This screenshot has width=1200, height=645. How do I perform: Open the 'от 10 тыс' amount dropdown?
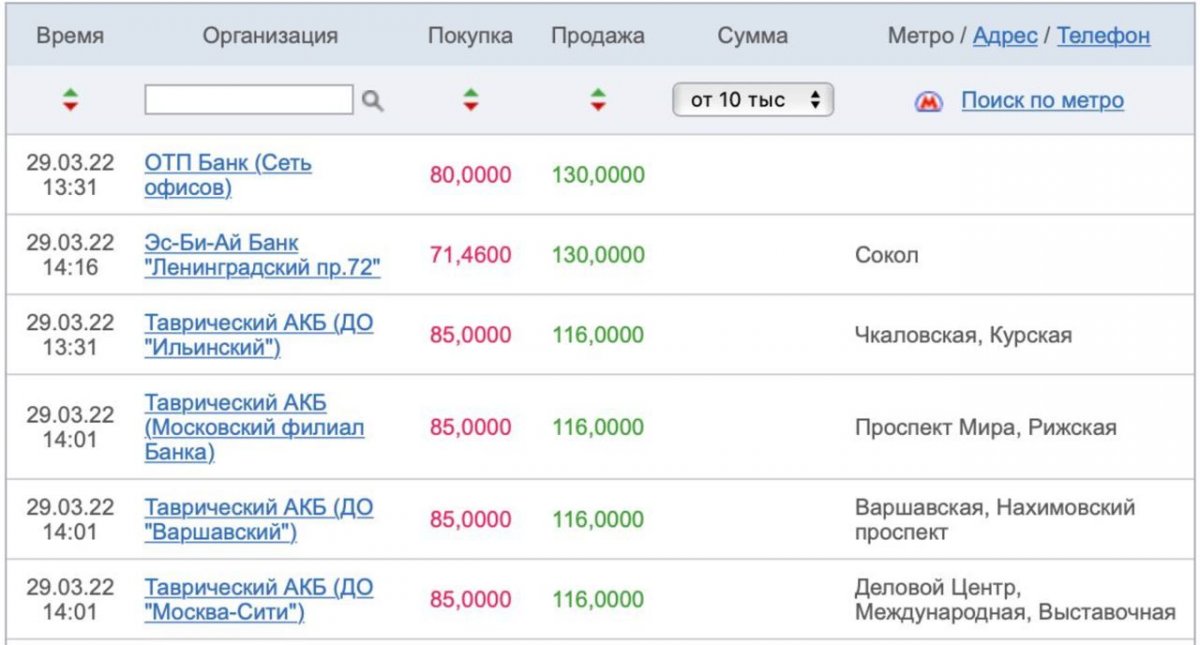point(754,100)
